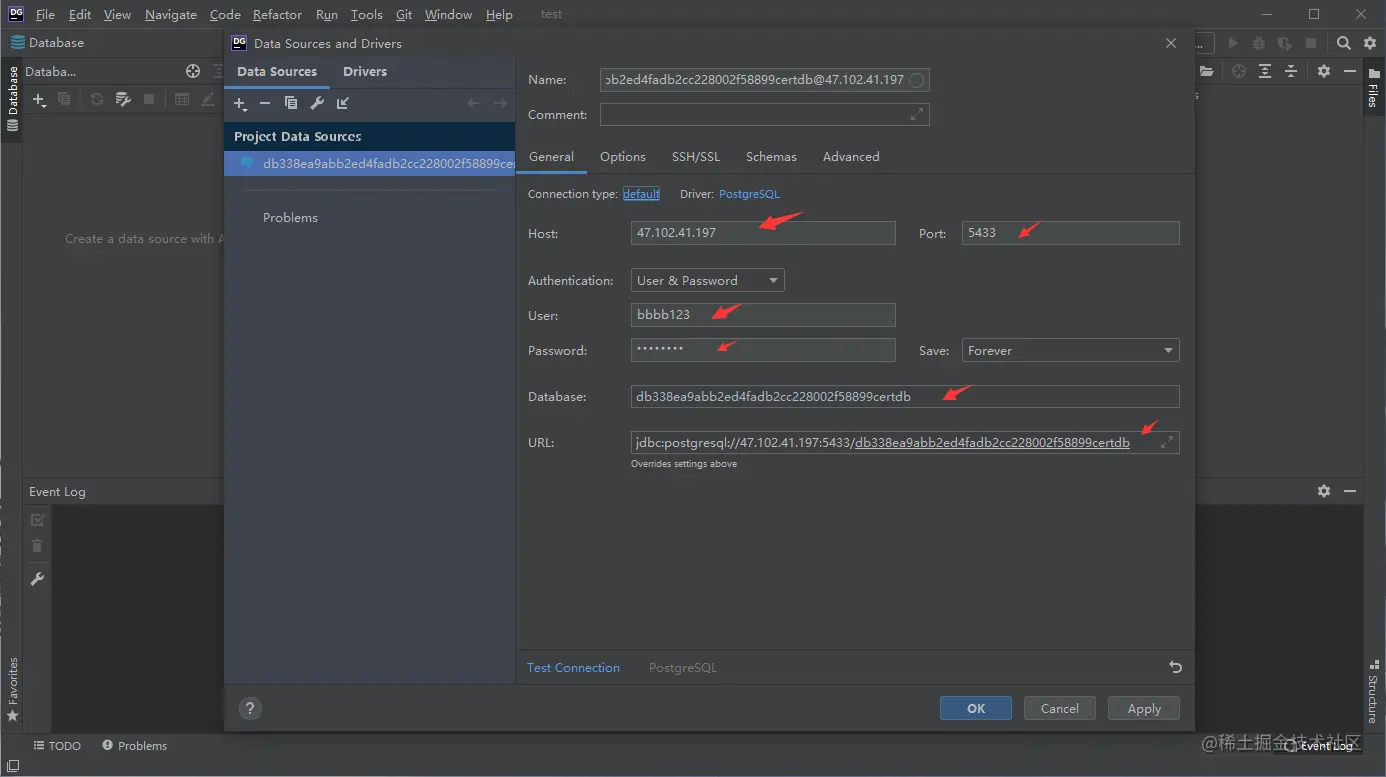
Task: Open the Structure tool window on the right
Action: coord(1374,692)
